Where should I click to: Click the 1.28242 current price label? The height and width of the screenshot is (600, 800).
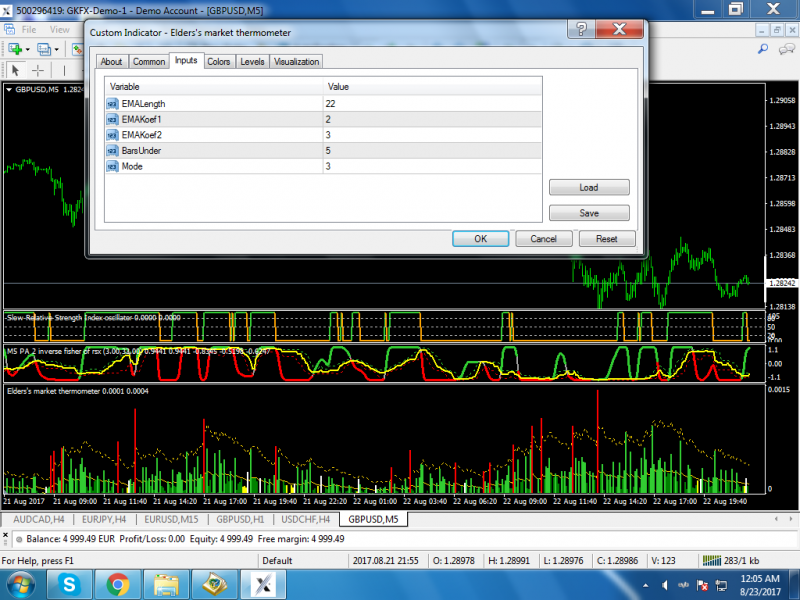(x=782, y=283)
